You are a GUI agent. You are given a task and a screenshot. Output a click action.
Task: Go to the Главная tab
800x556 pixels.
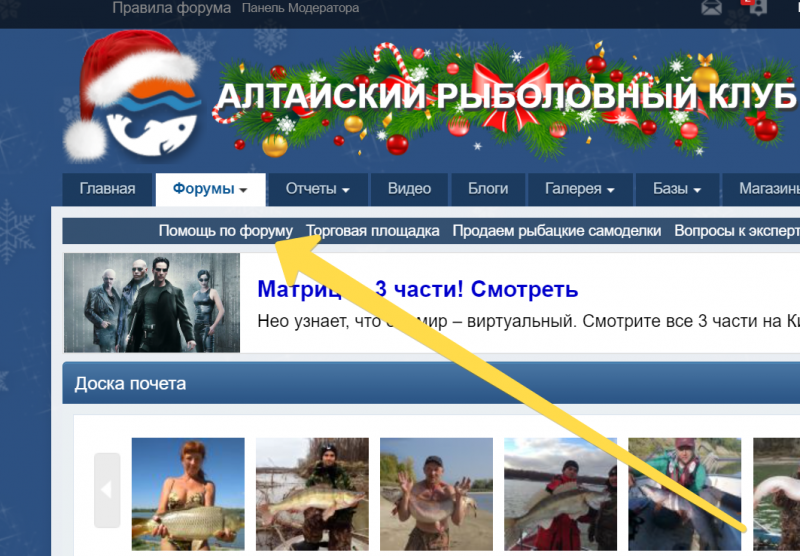coord(107,189)
